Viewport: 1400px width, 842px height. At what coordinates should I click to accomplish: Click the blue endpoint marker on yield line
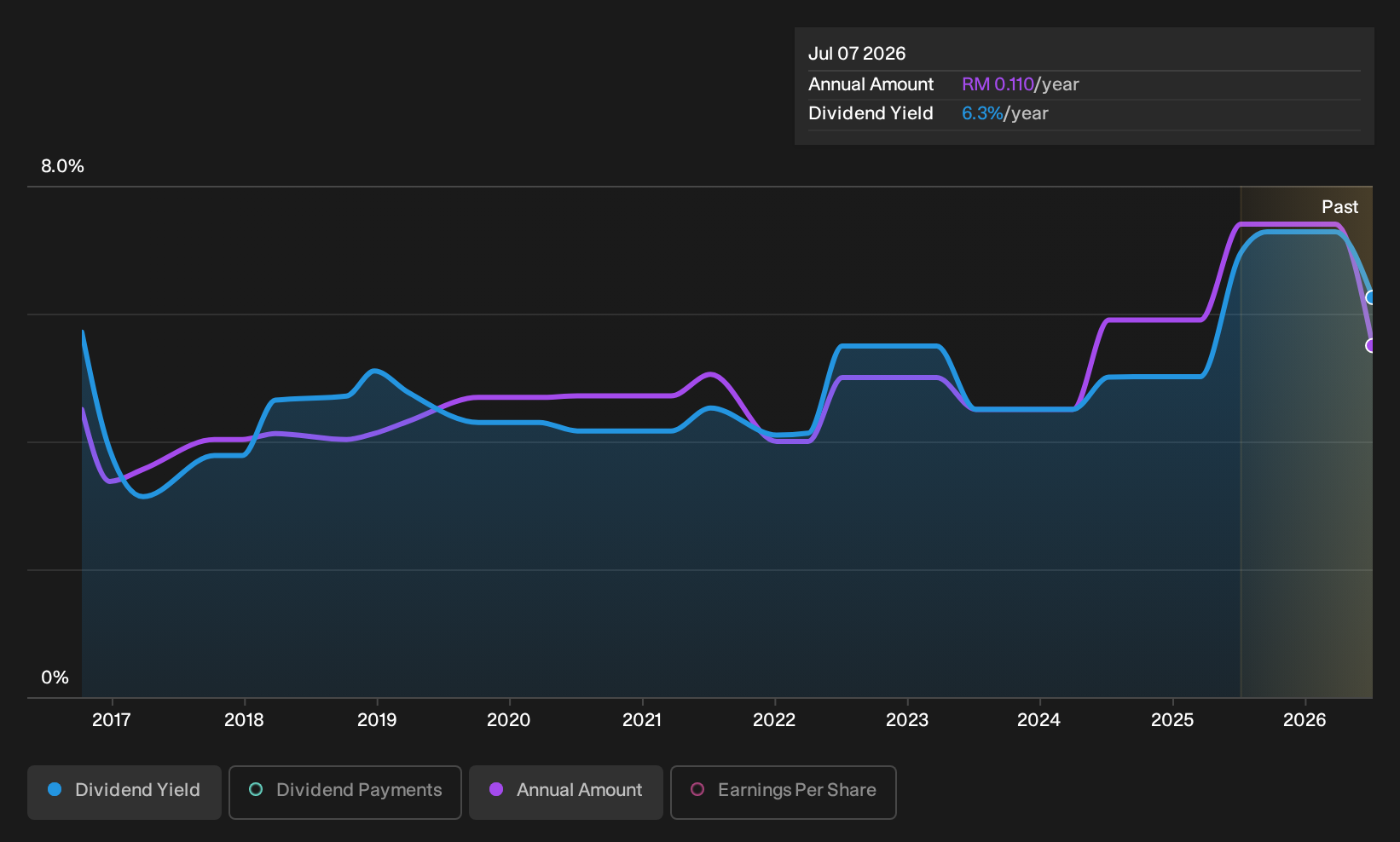click(1370, 297)
